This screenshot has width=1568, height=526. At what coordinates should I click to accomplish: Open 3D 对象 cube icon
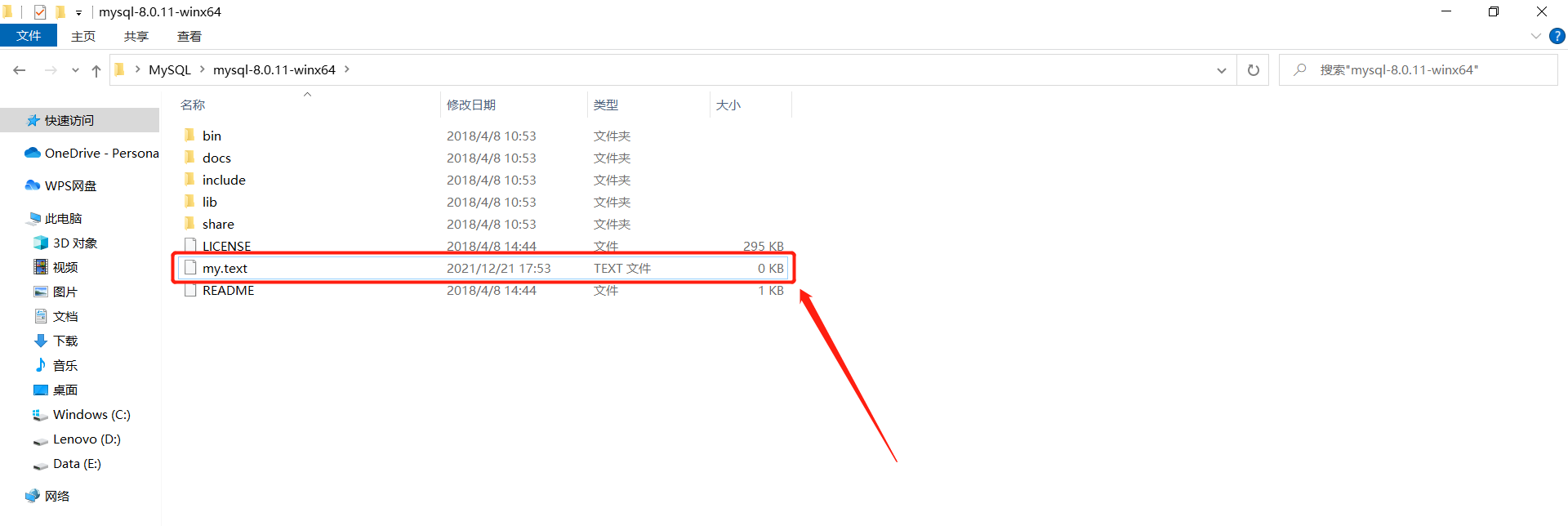[x=41, y=243]
